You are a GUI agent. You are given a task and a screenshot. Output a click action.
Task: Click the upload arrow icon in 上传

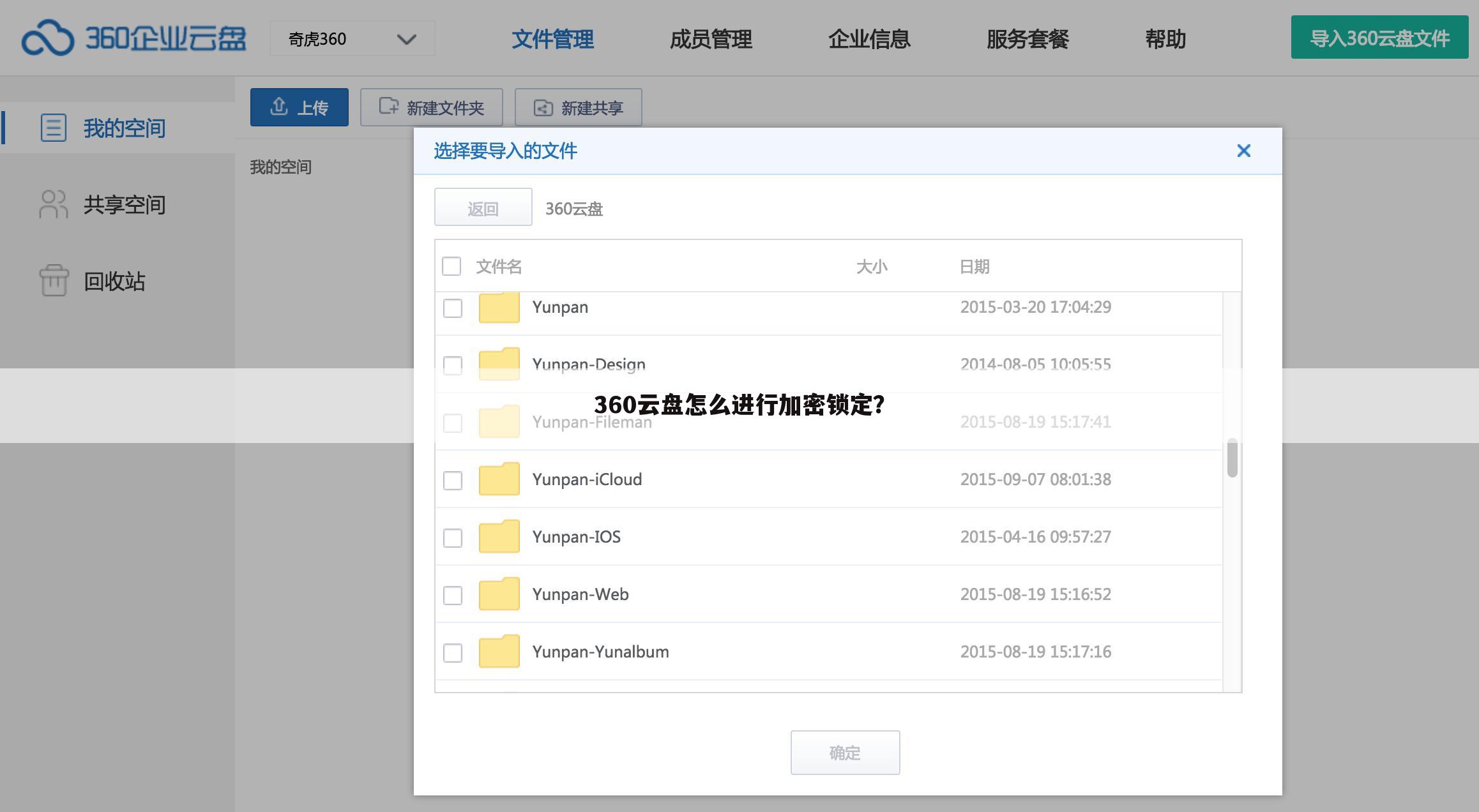pos(278,106)
